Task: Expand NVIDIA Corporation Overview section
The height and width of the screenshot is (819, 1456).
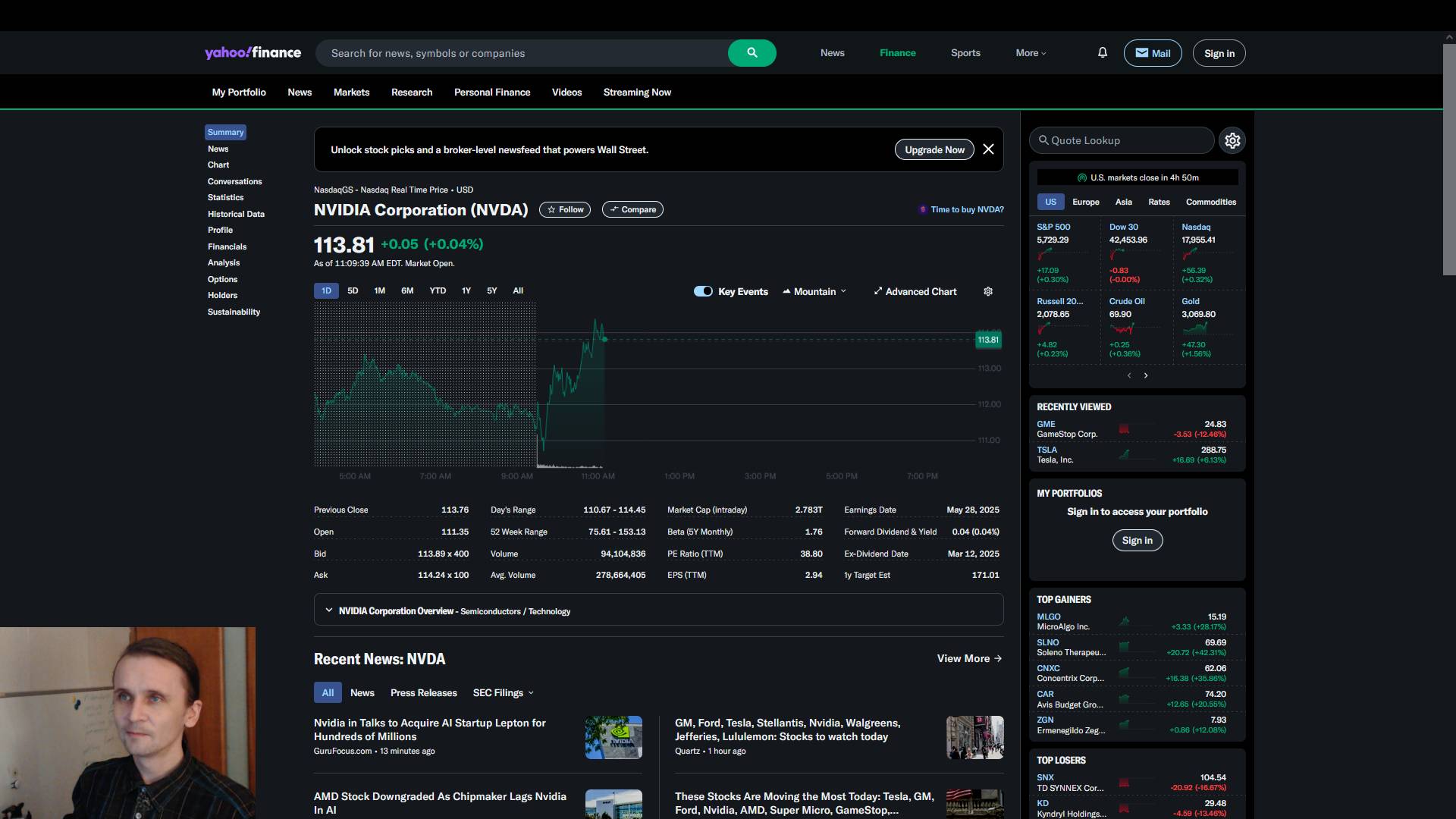Action: pos(329,610)
